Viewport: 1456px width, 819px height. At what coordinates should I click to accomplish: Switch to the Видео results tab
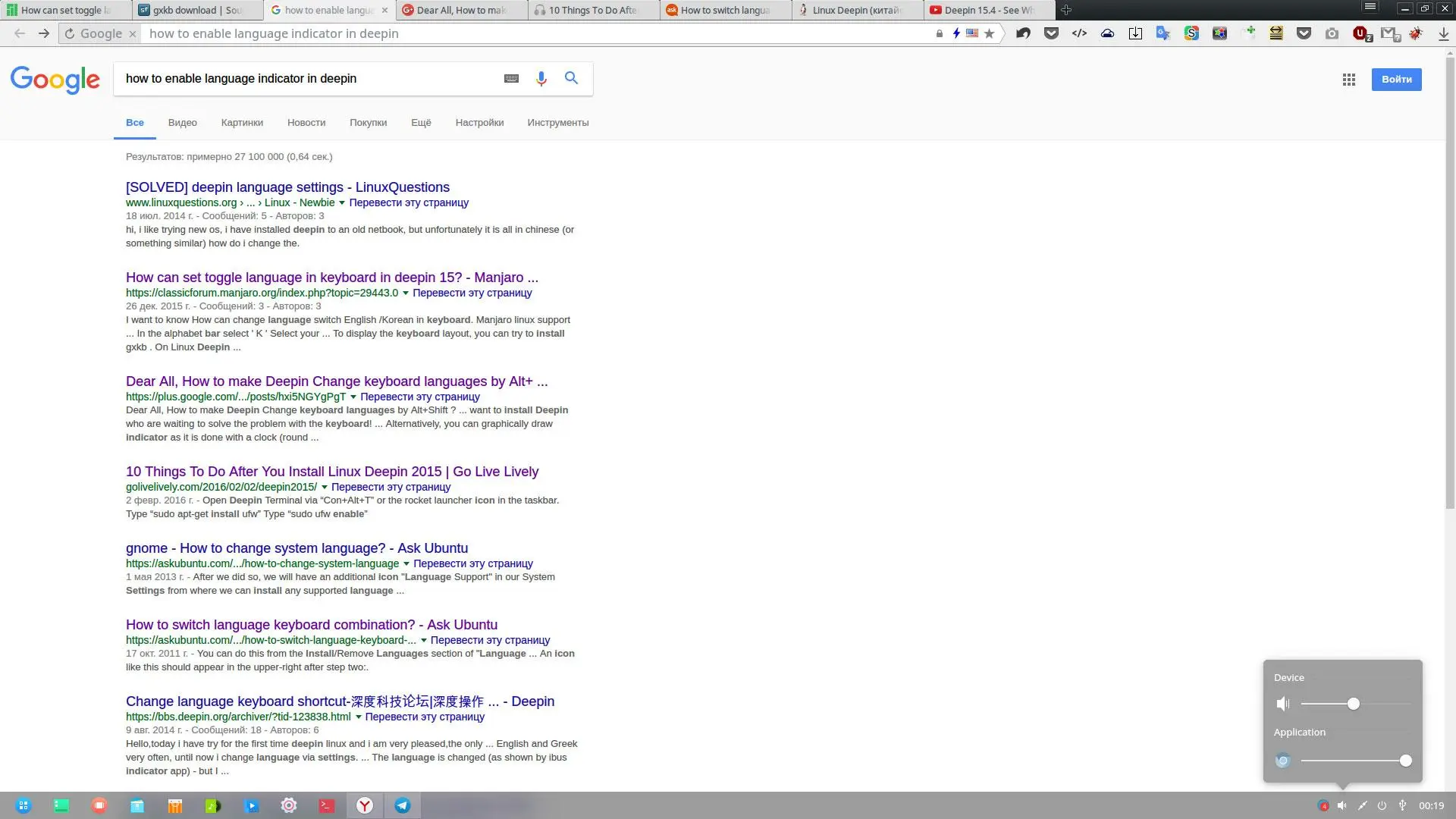tap(183, 123)
